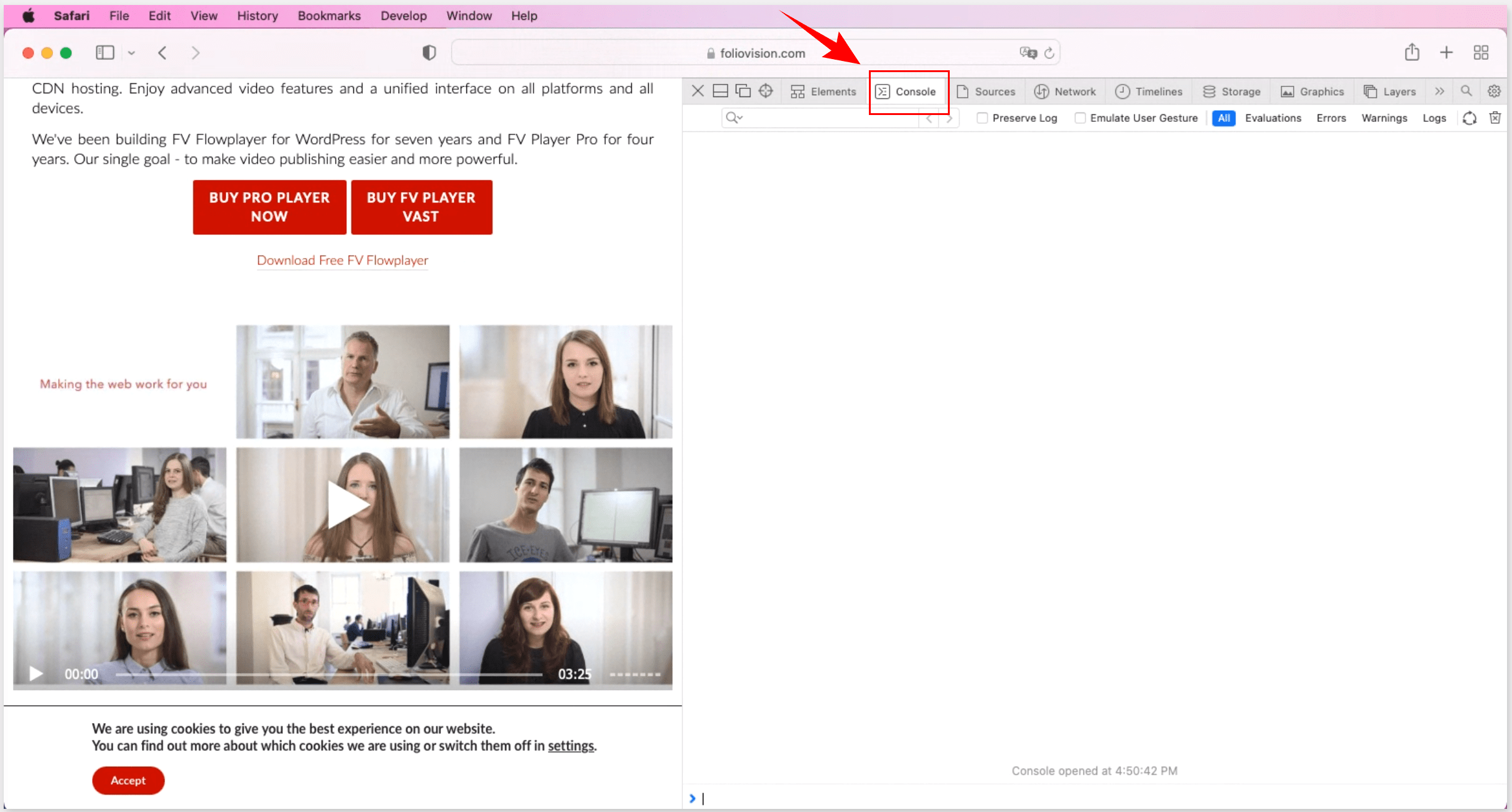Click BUY FV PLAYER VAST button
1512x812 pixels.
[x=422, y=207]
